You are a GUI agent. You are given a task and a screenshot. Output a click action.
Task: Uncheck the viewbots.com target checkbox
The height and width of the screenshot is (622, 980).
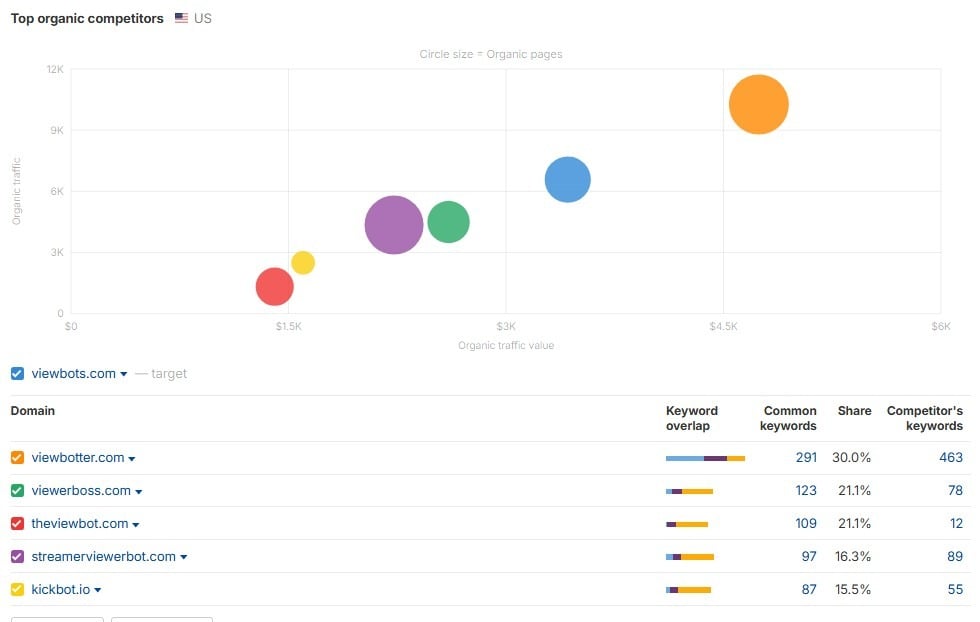[17, 374]
